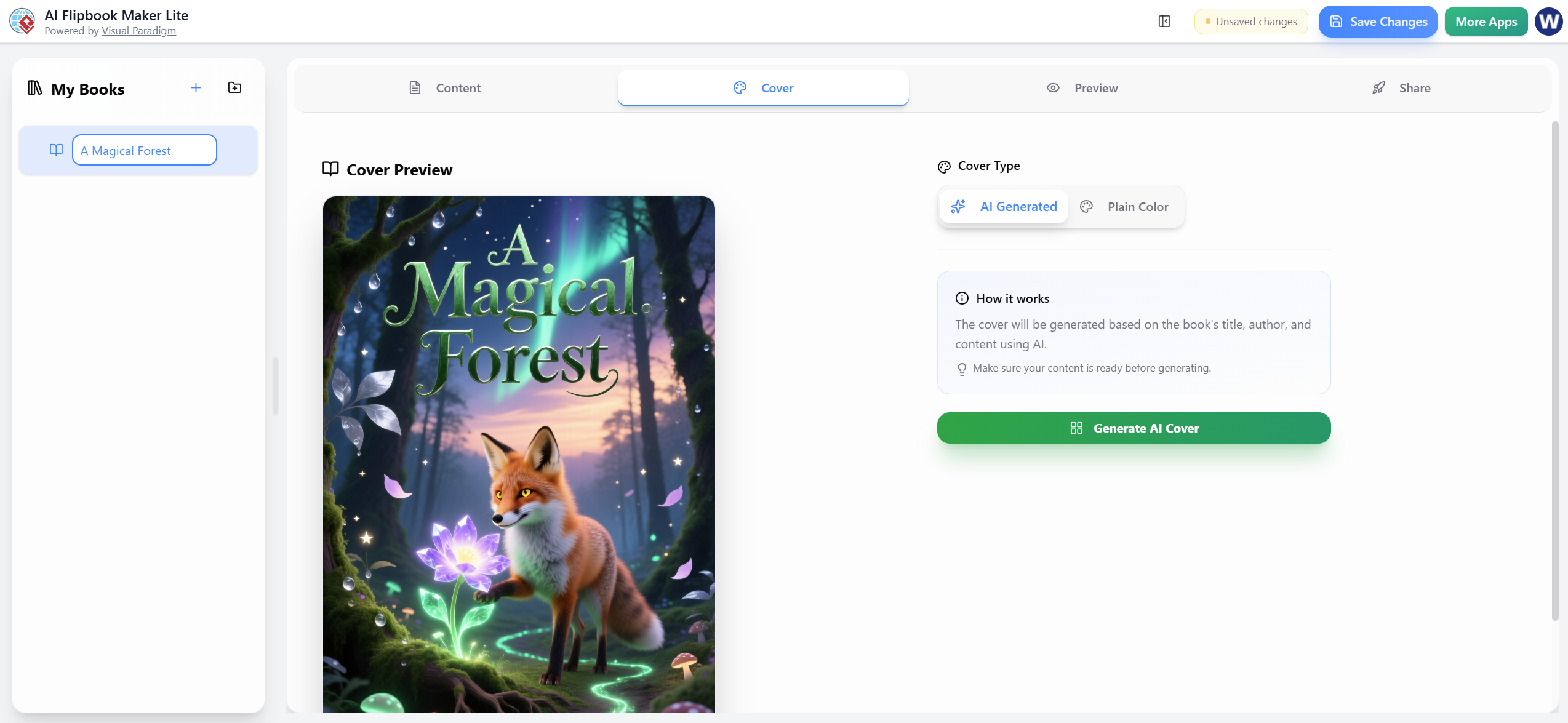Screen dimensions: 1568x723
Task: Click the Save Changes button
Action: 1378,21
